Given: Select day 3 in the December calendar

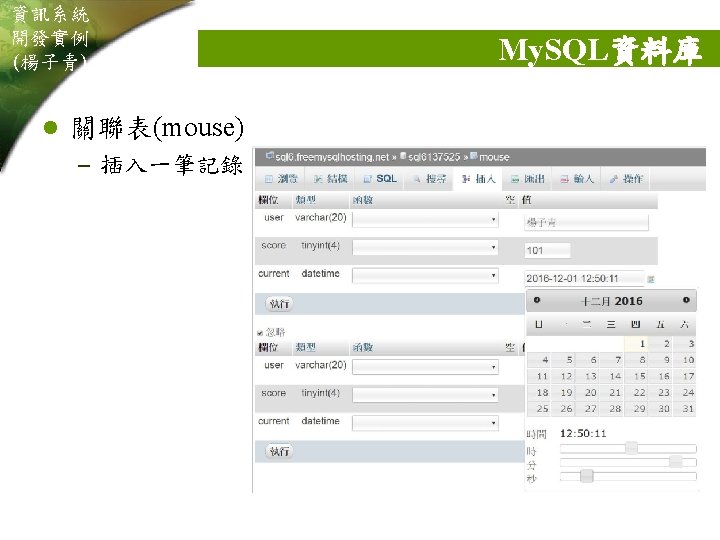Looking at the screenshot, I should [x=685, y=344].
